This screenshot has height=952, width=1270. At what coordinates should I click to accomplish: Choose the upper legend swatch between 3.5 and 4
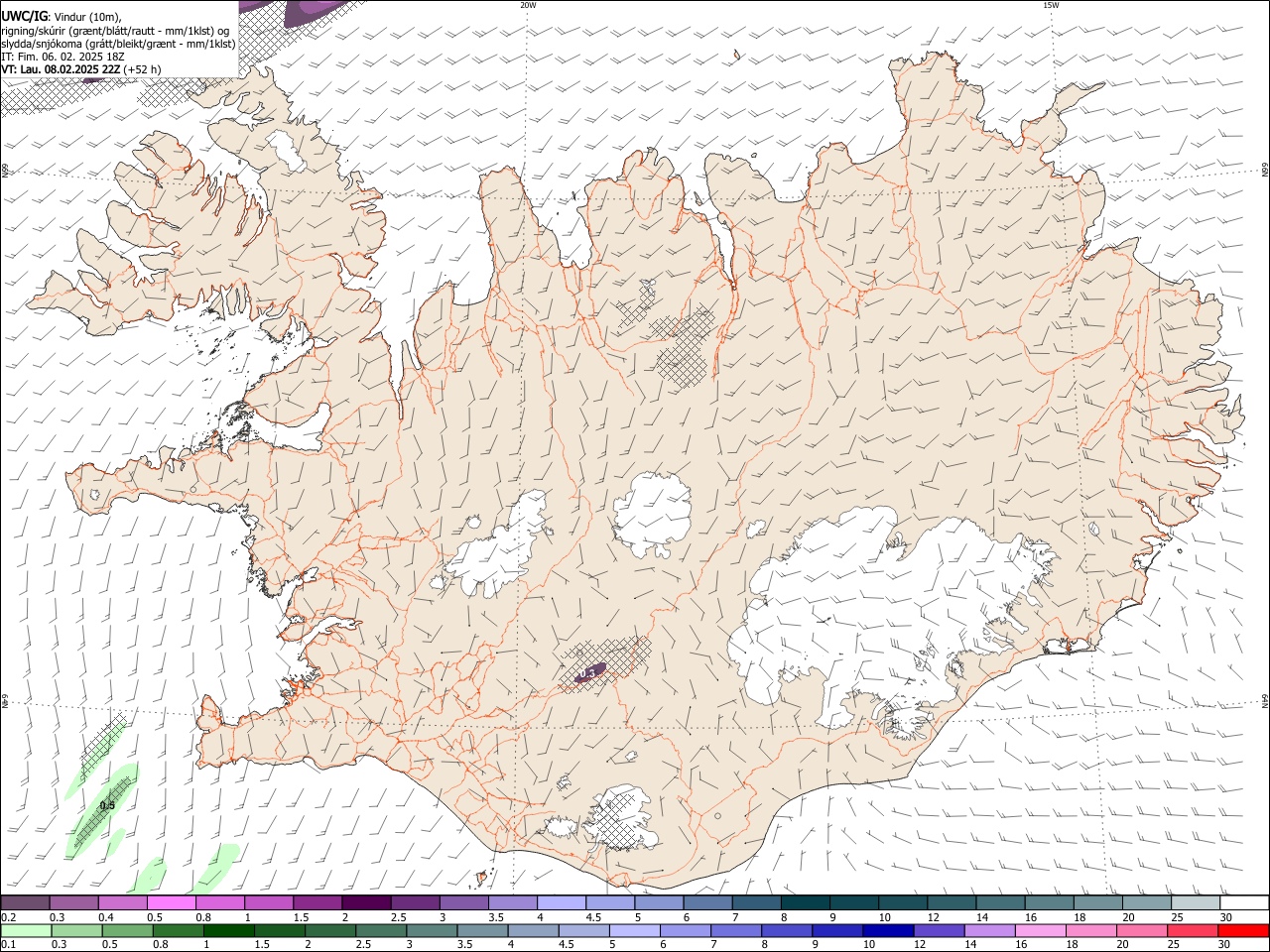[512, 902]
